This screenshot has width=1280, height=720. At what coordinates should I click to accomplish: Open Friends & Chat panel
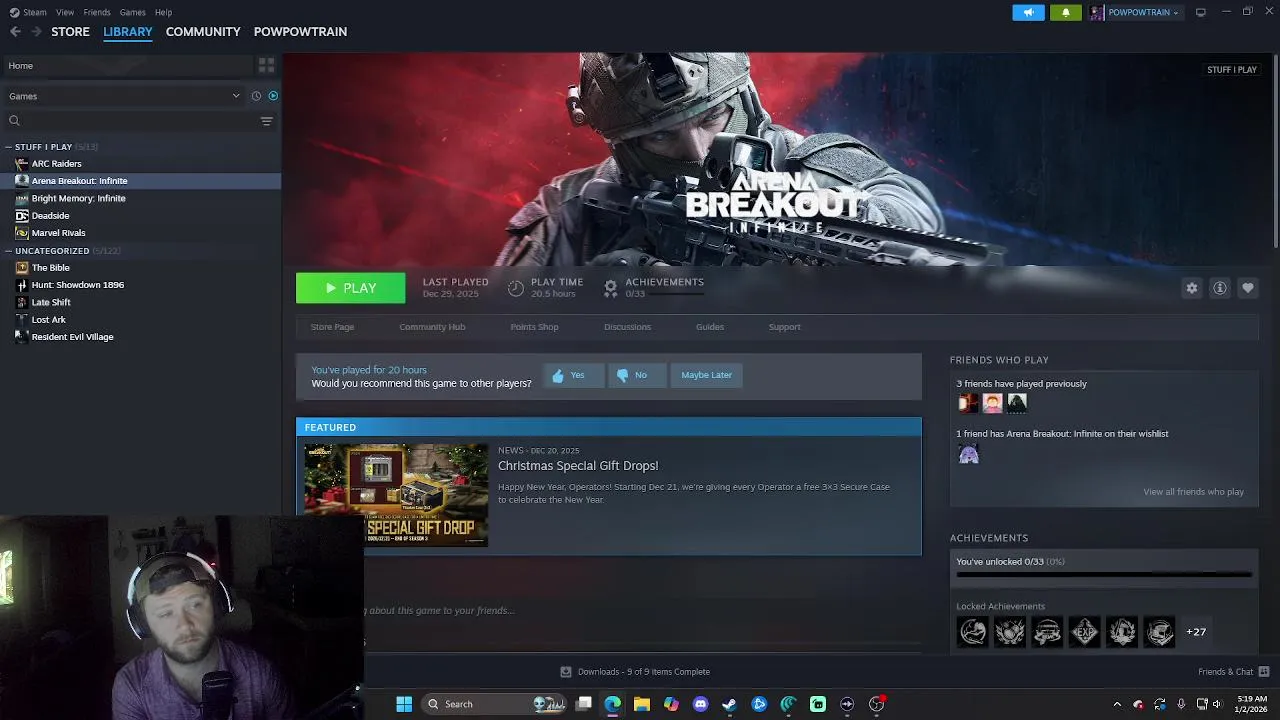(x=1234, y=672)
